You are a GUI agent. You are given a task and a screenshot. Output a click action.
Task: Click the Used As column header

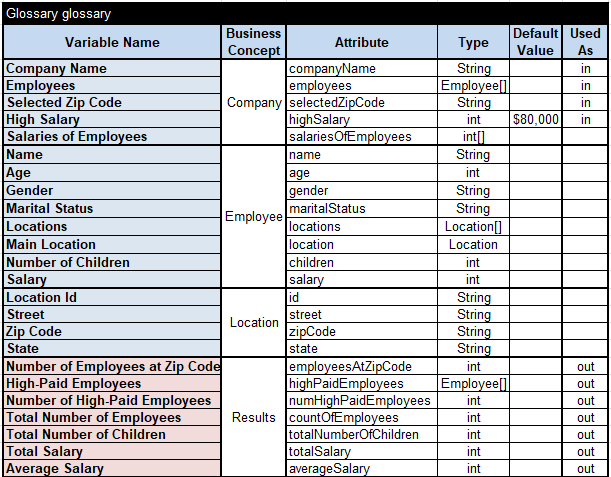(585, 43)
